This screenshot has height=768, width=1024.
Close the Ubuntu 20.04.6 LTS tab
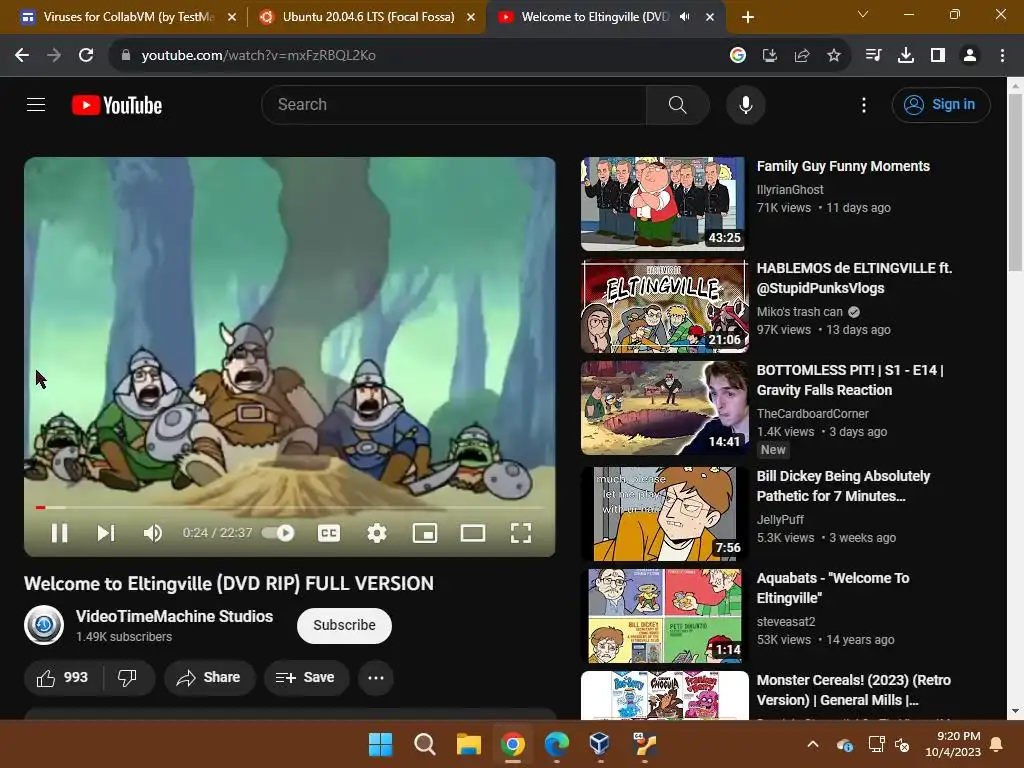[471, 17]
